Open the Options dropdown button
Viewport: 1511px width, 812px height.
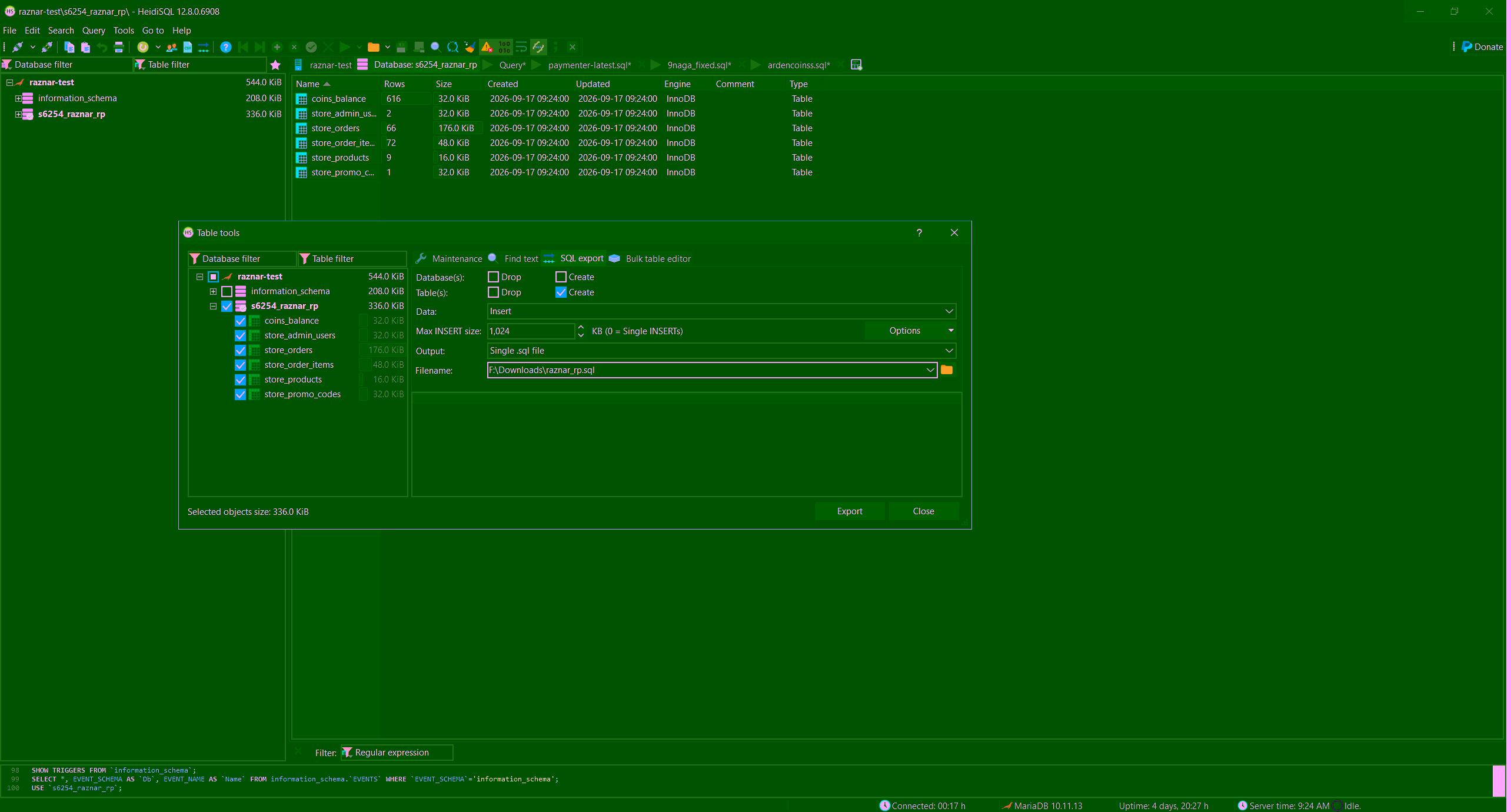click(x=911, y=331)
